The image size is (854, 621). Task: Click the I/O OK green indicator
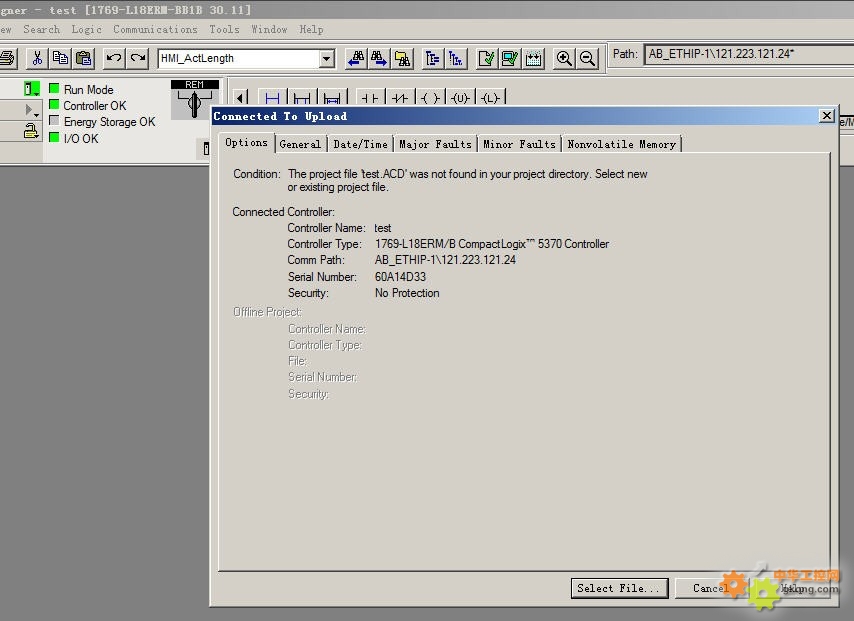54,137
